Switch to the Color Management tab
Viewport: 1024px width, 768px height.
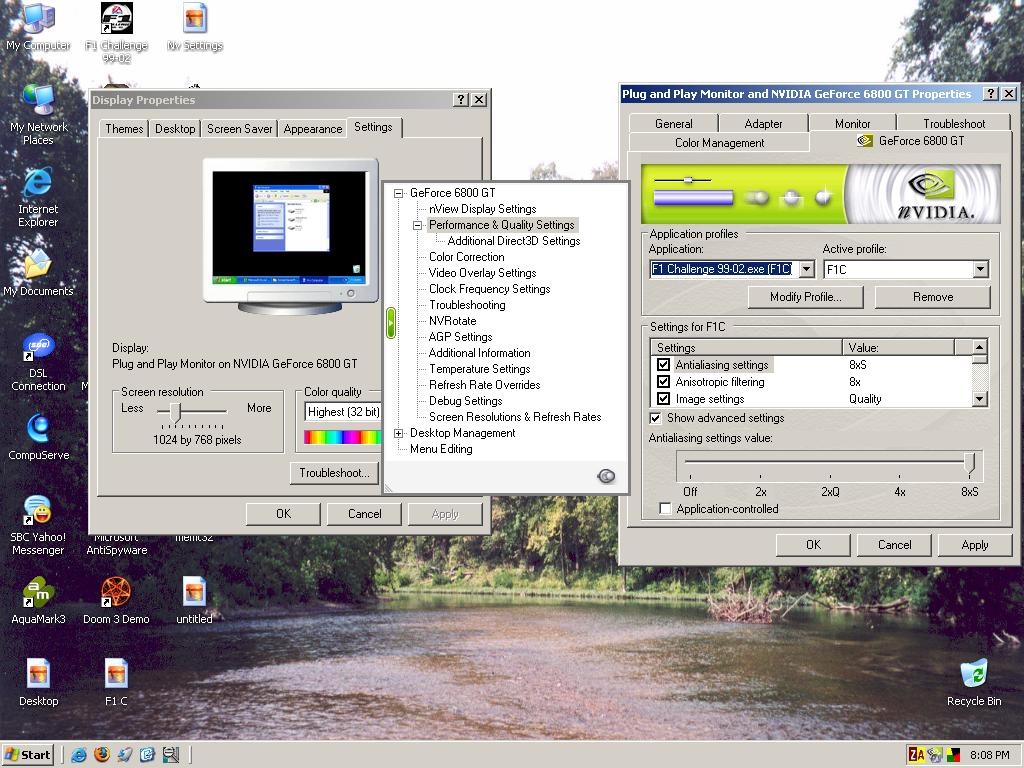(719, 143)
